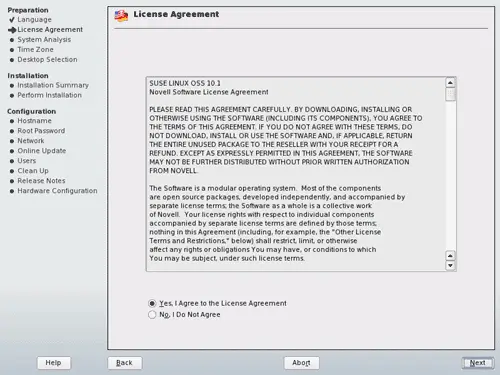Viewport: 500px width, 375px height.
Task: Click the bullet icon beside Hostname
Action: coord(12,121)
